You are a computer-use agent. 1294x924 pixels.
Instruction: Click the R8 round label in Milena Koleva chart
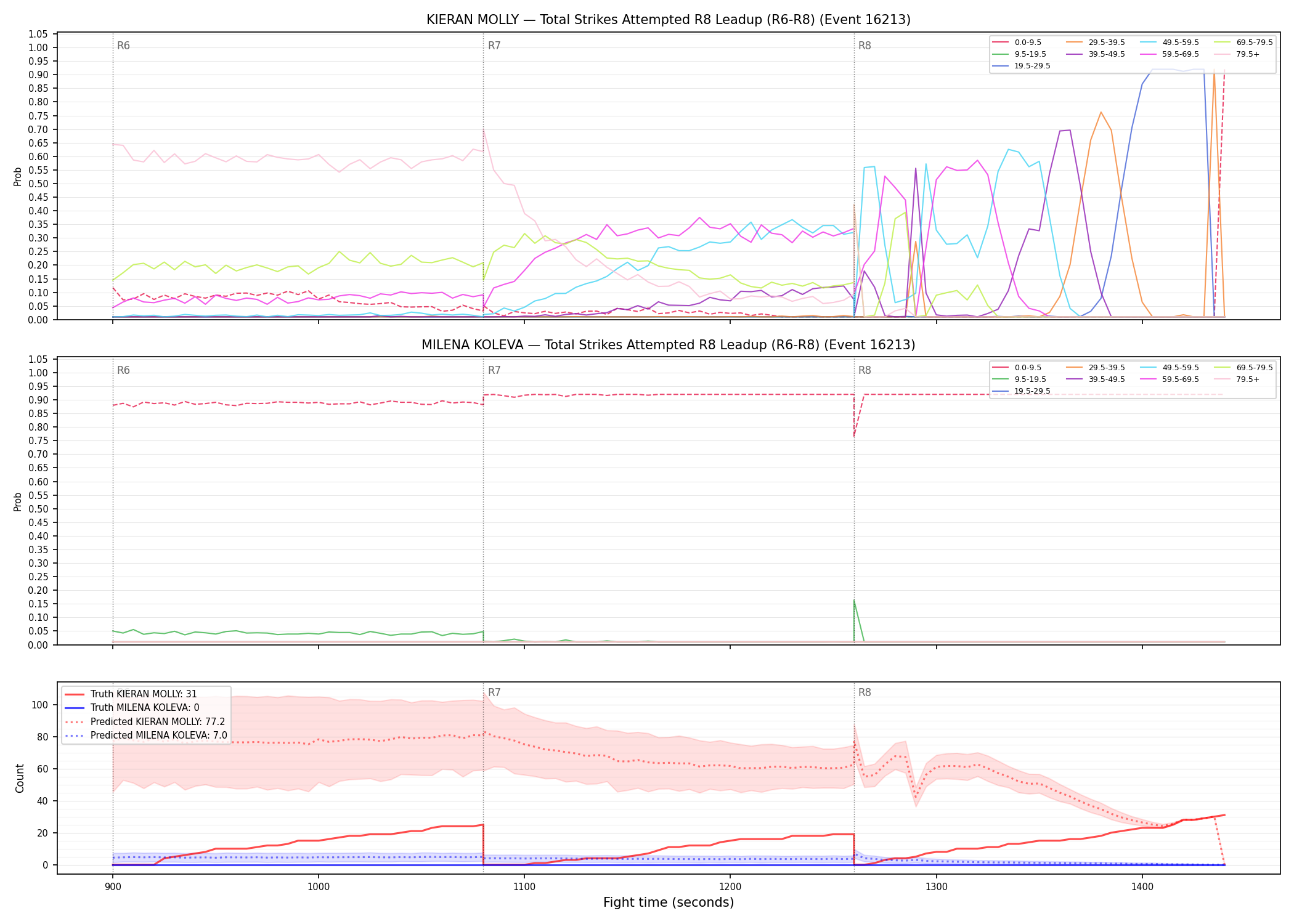coord(865,370)
